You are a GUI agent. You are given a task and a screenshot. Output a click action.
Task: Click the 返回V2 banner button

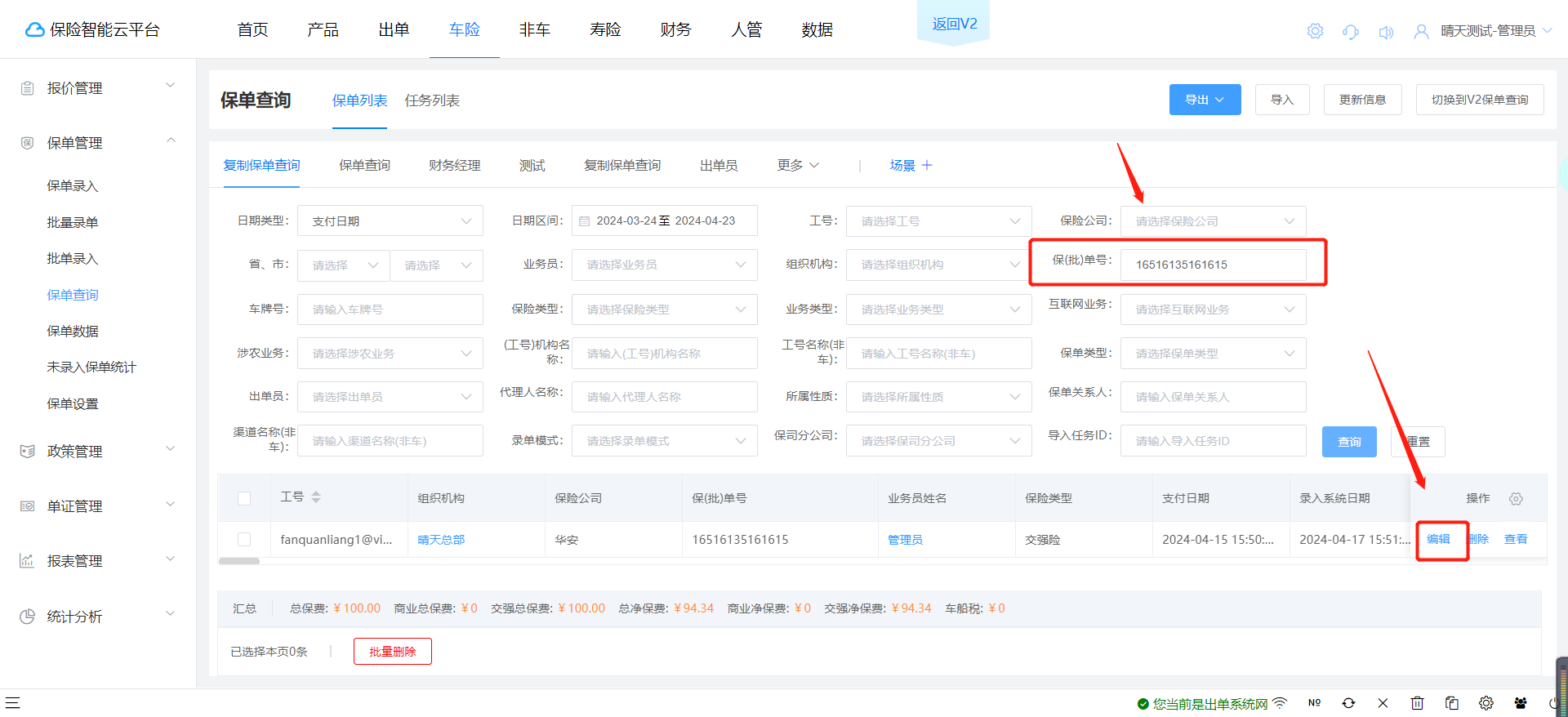pos(955,24)
